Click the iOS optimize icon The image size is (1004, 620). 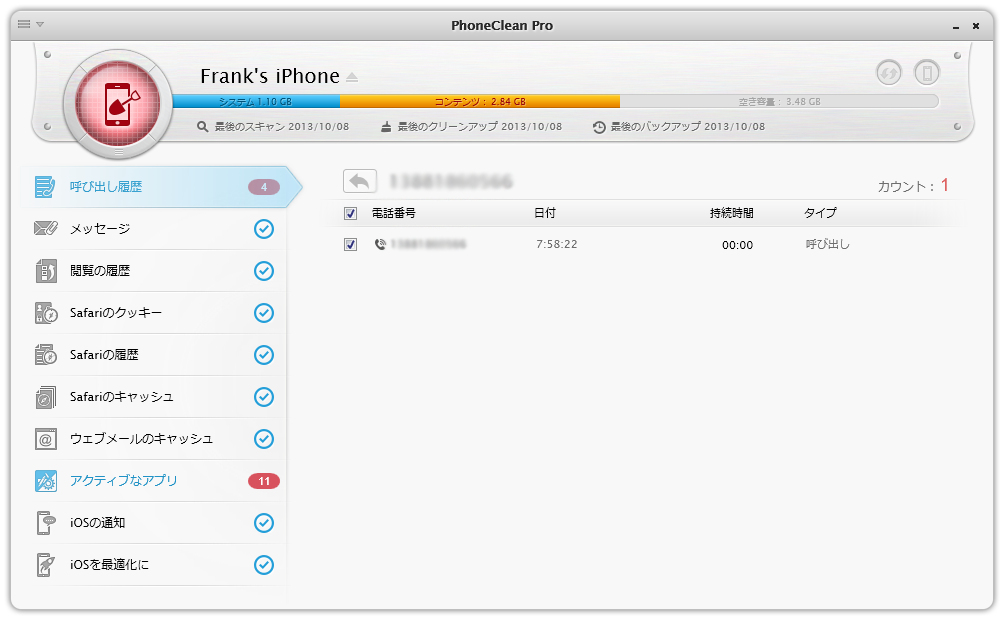click(x=45, y=565)
